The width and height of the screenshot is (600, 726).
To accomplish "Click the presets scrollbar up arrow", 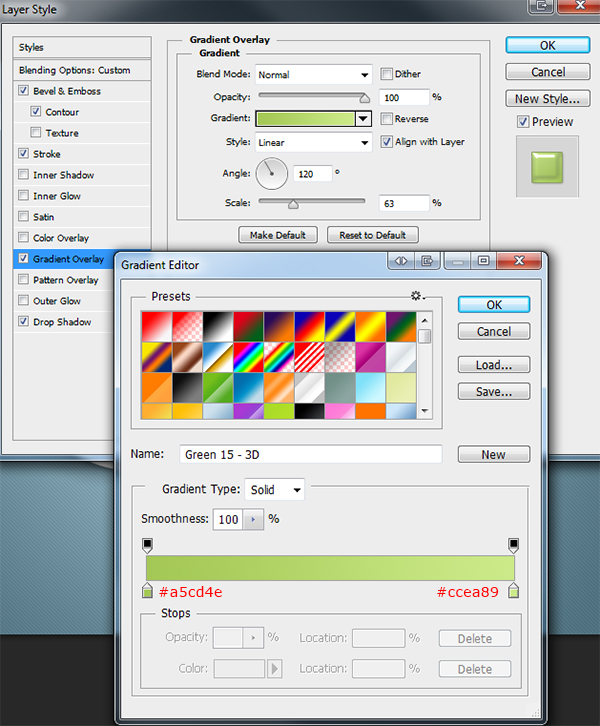I will tap(425, 320).
